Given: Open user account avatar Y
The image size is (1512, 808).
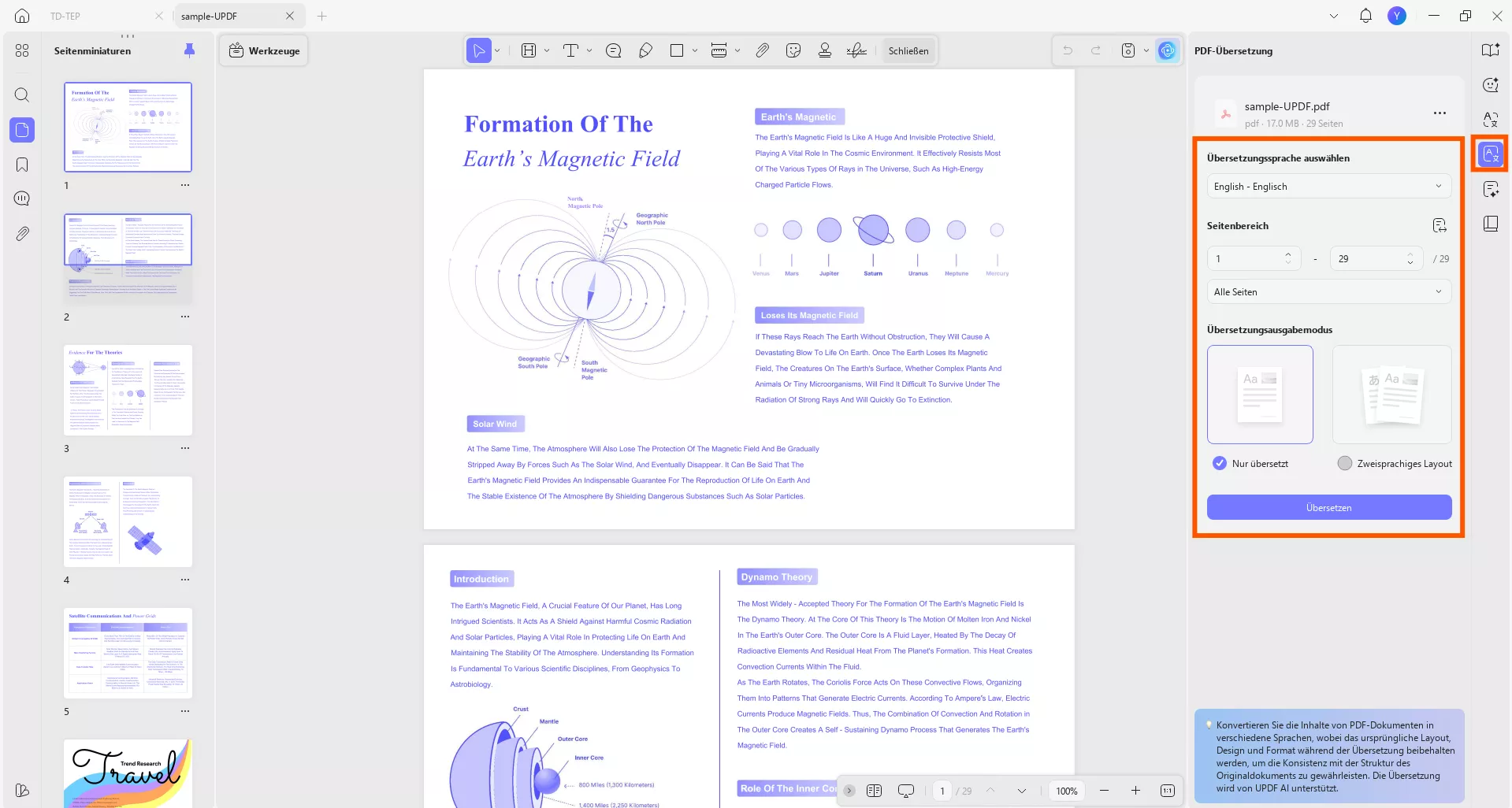Looking at the screenshot, I should coord(1397,16).
